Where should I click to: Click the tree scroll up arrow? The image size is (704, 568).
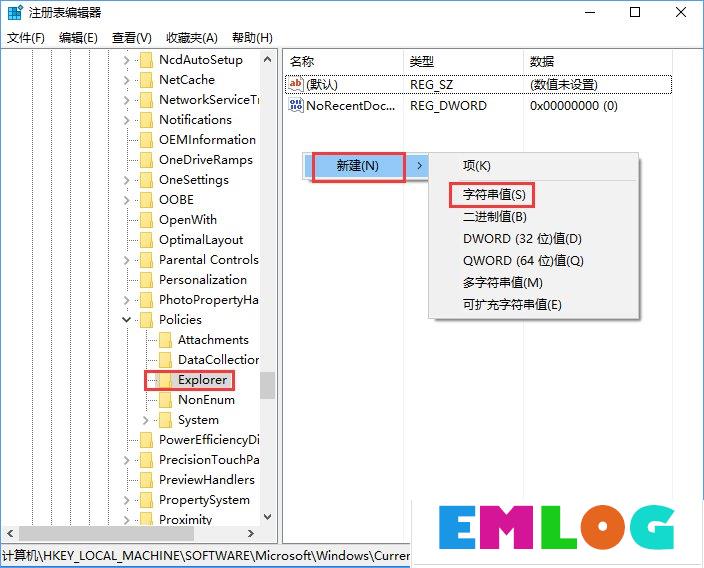[268, 59]
